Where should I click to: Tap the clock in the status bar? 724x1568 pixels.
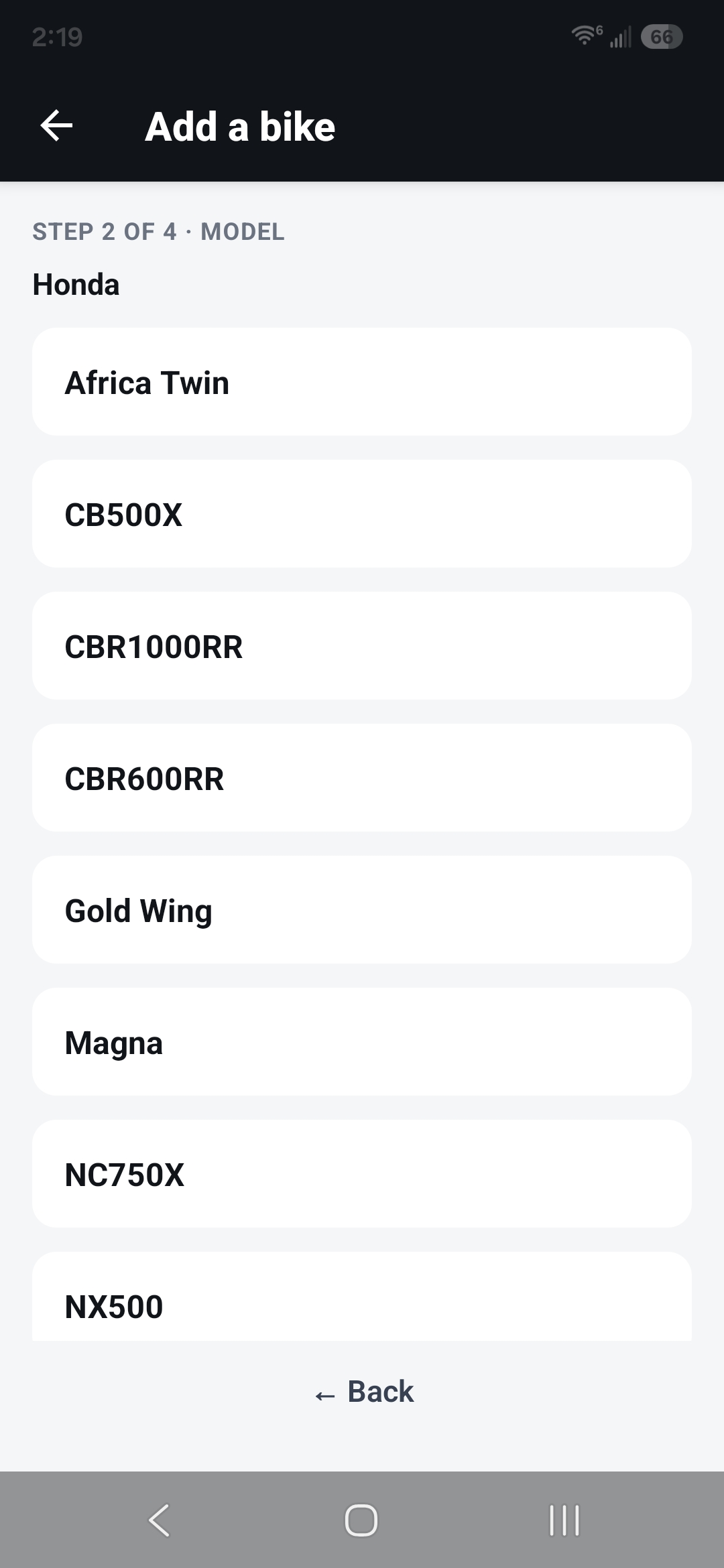57,37
